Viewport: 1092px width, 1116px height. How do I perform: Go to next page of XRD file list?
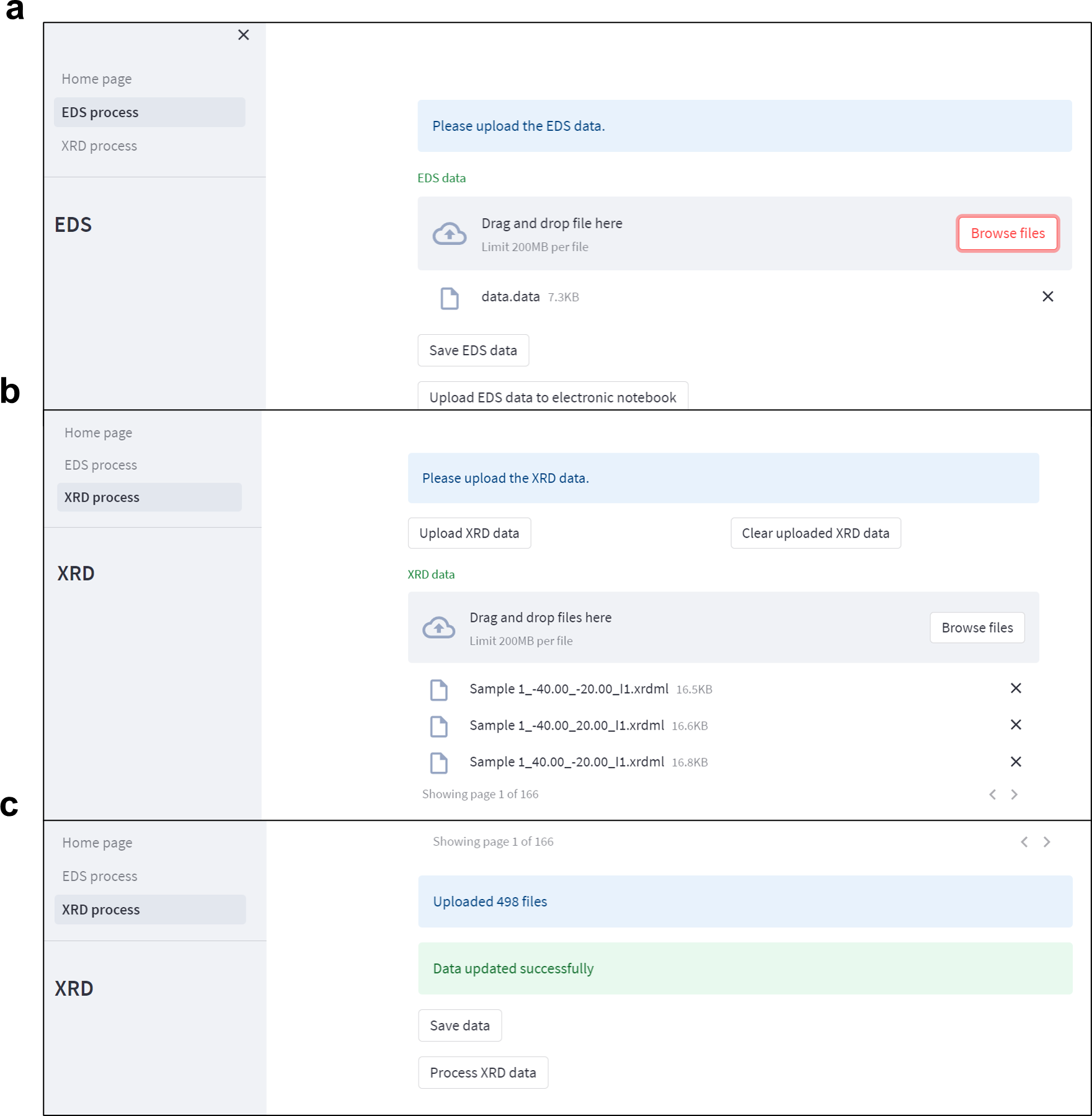point(1014,794)
